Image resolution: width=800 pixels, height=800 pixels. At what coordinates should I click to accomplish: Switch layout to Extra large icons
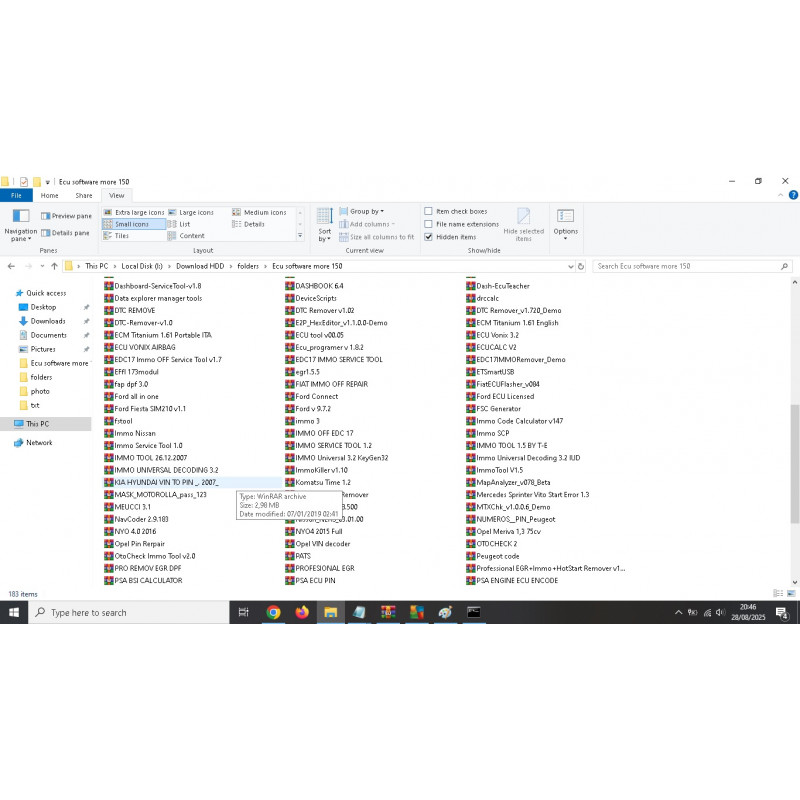(x=134, y=212)
